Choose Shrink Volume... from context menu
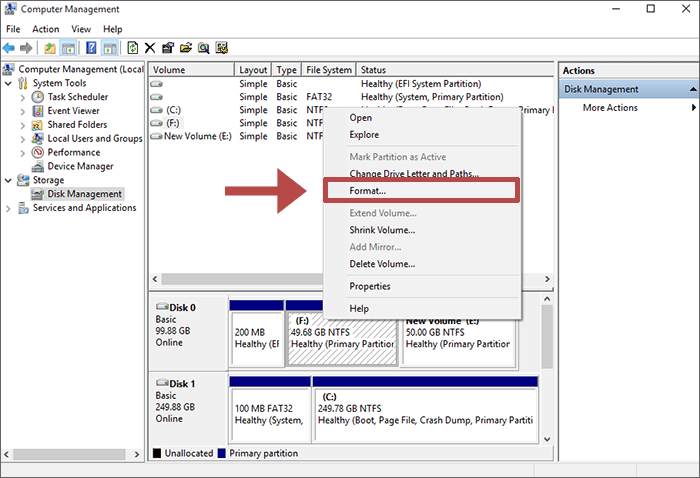 tap(422, 230)
